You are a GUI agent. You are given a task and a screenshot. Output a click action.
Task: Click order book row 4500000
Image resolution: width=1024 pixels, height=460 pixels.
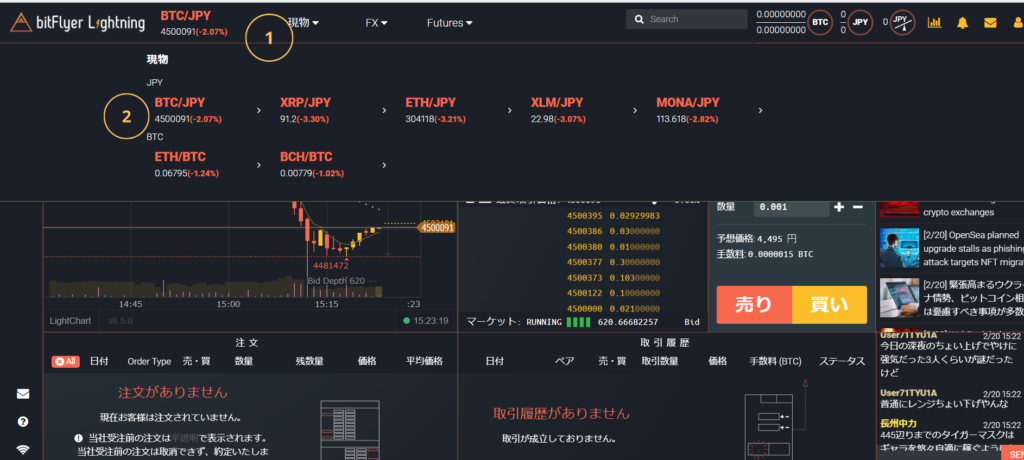click(x=614, y=309)
